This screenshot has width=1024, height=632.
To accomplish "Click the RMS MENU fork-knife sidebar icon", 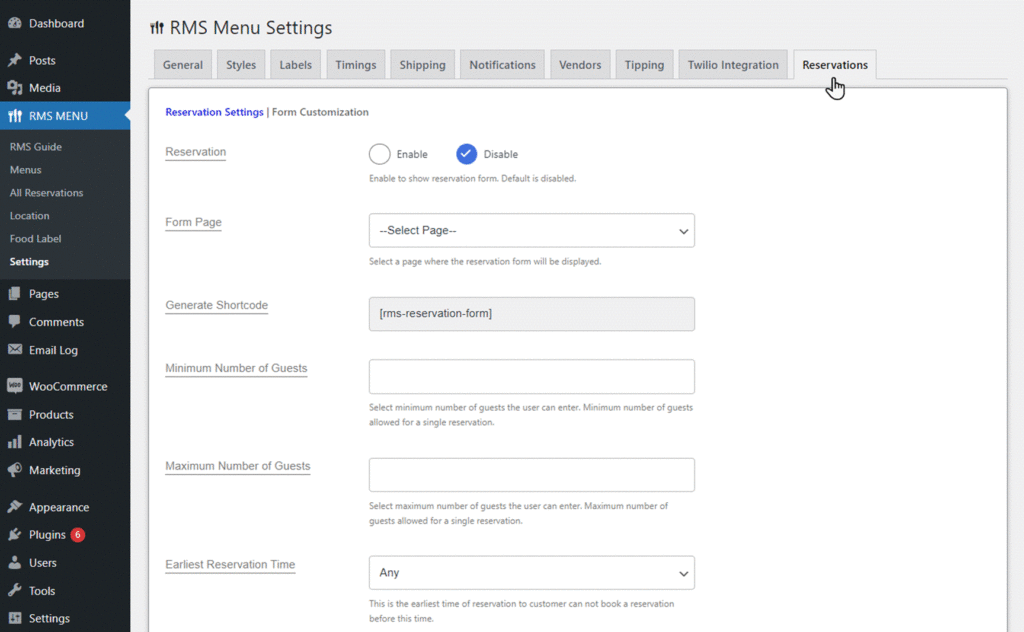I will pos(14,116).
